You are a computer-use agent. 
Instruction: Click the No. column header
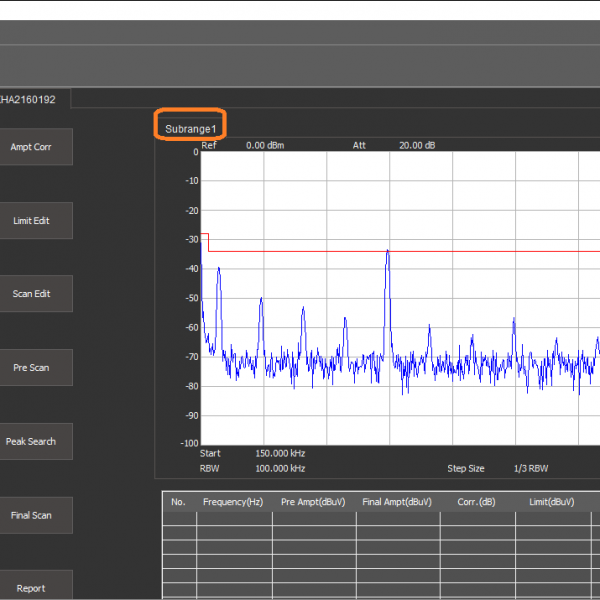pos(178,502)
